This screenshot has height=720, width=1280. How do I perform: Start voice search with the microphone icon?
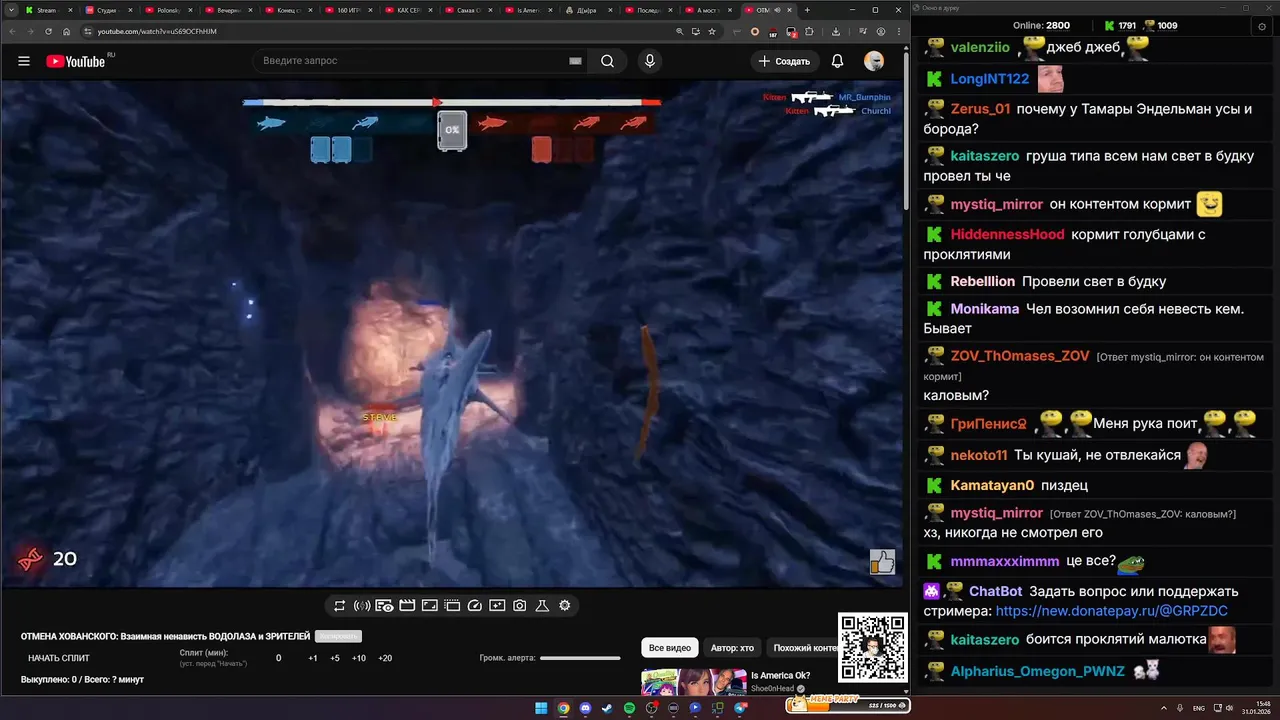(x=650, y=61)
